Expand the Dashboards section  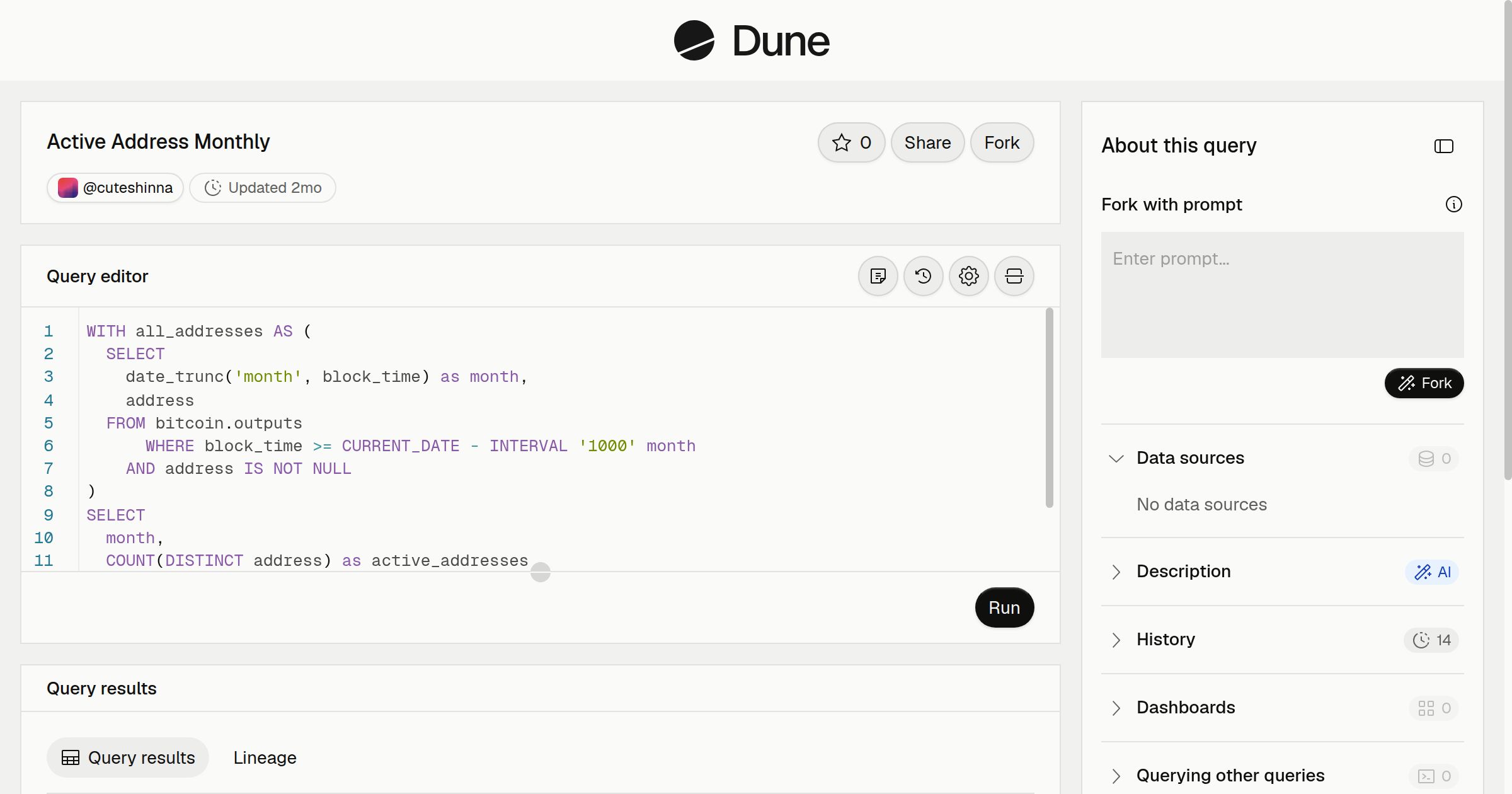[1116, 708]
